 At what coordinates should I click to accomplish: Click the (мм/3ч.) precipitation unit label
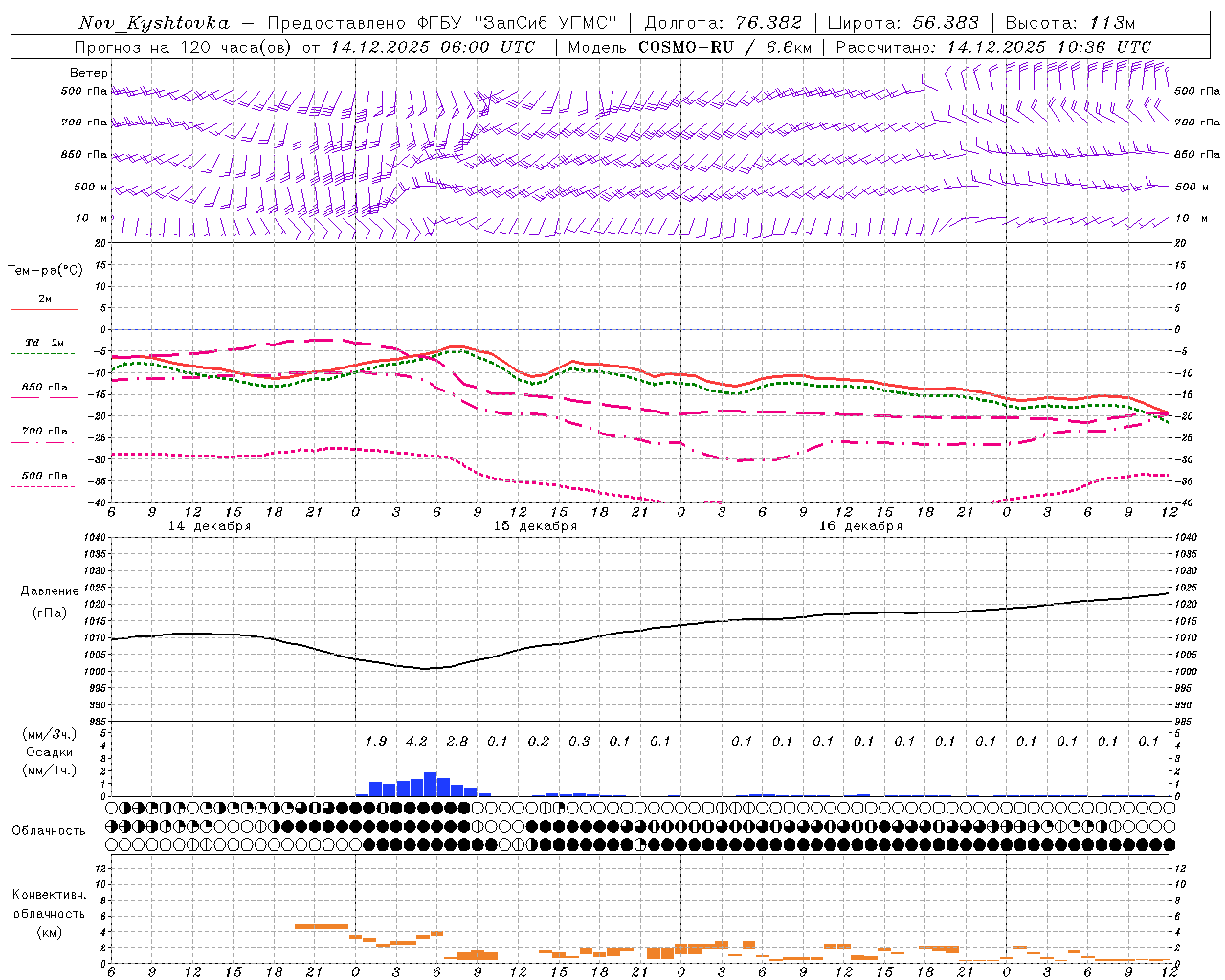click(x=50, y=734)
